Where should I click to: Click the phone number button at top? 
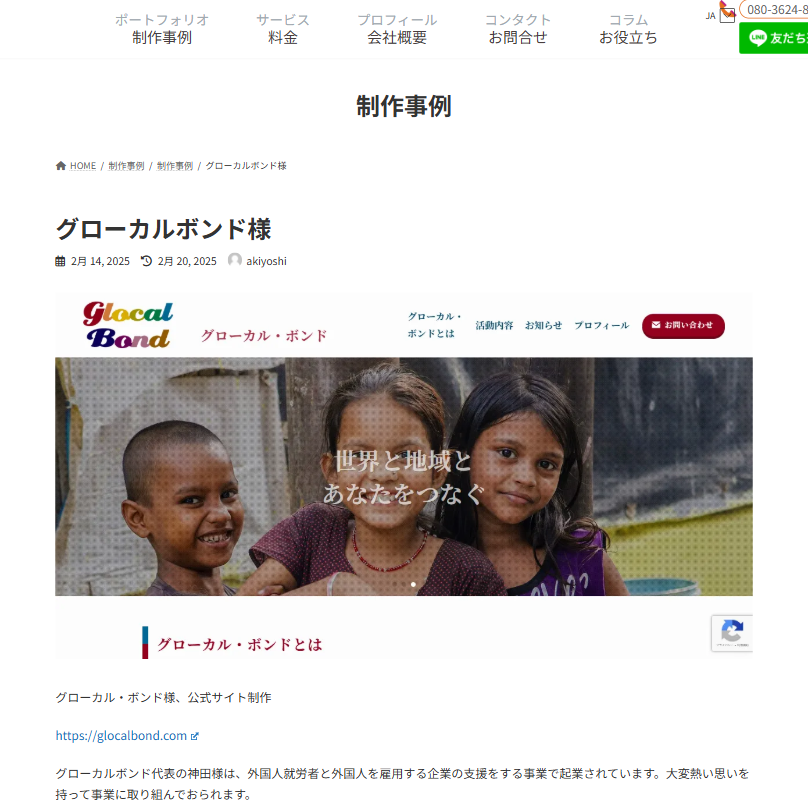pos(773,10)
